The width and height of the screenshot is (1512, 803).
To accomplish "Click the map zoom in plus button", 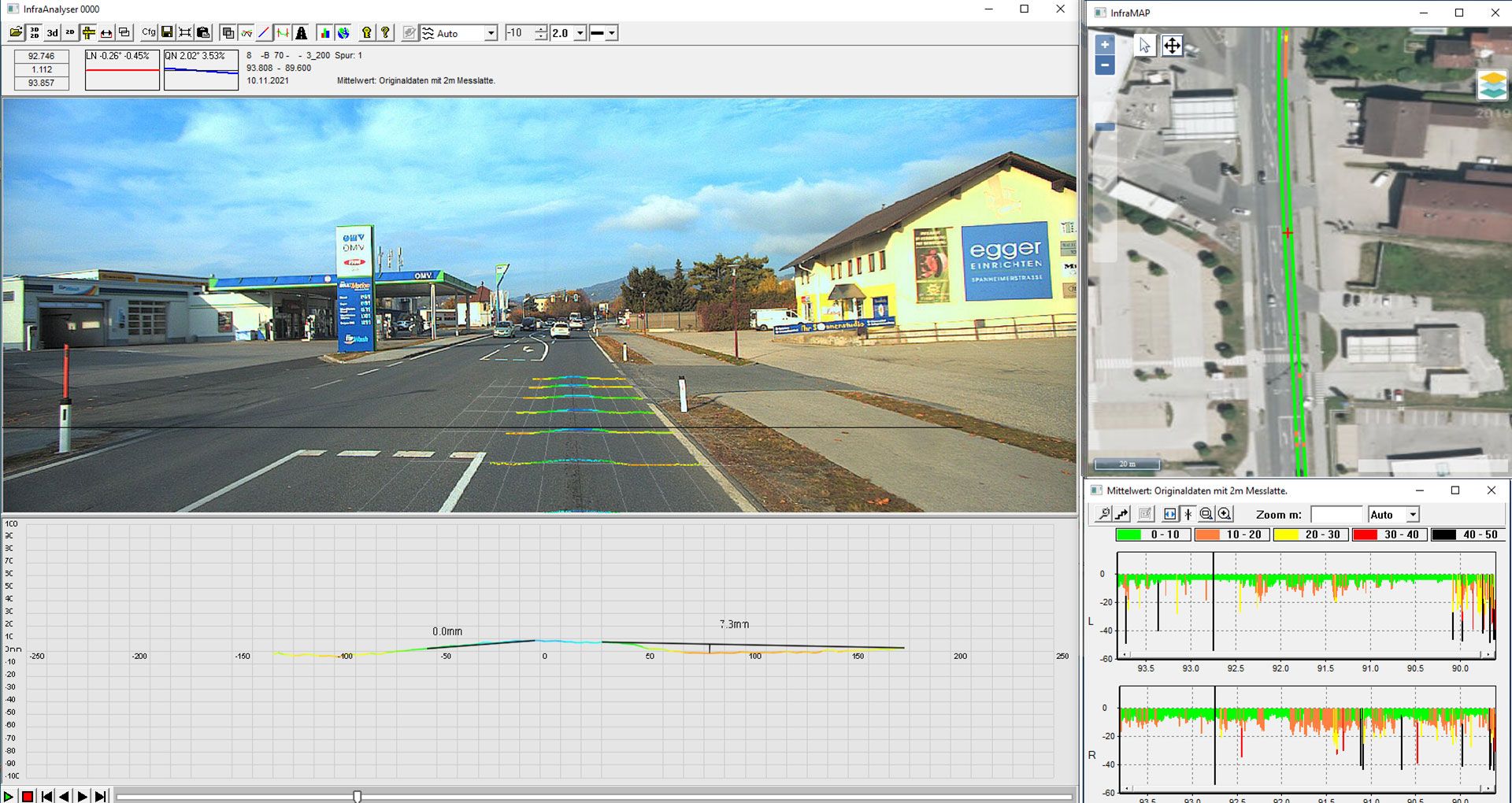I will (x=1105, y=45).
